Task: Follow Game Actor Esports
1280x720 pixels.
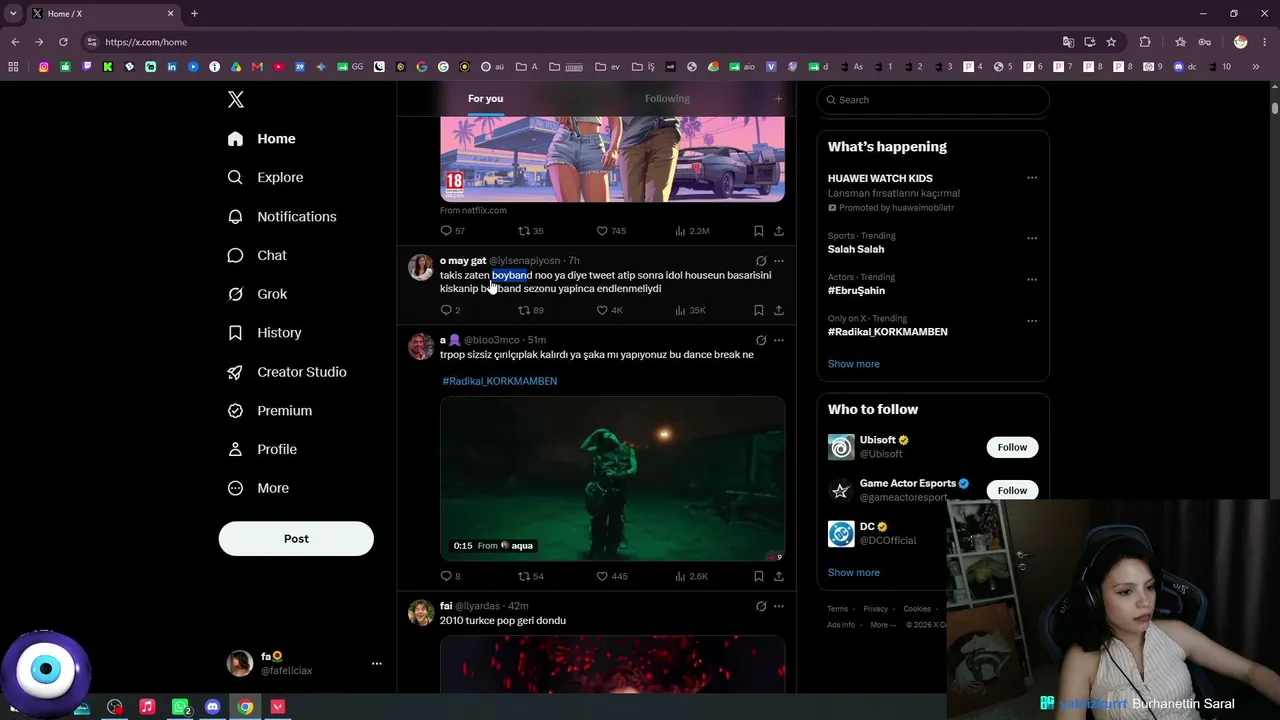Action: pos(1012,490)
